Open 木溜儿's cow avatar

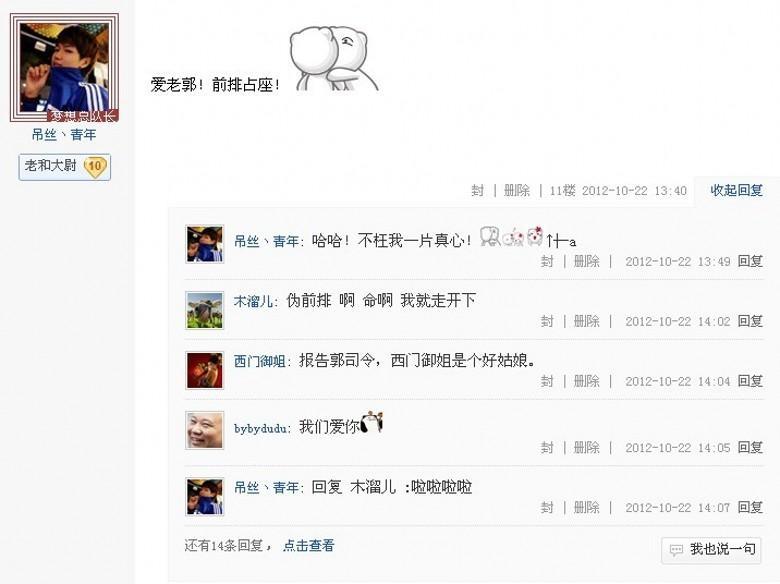click(x=204, y=311)
